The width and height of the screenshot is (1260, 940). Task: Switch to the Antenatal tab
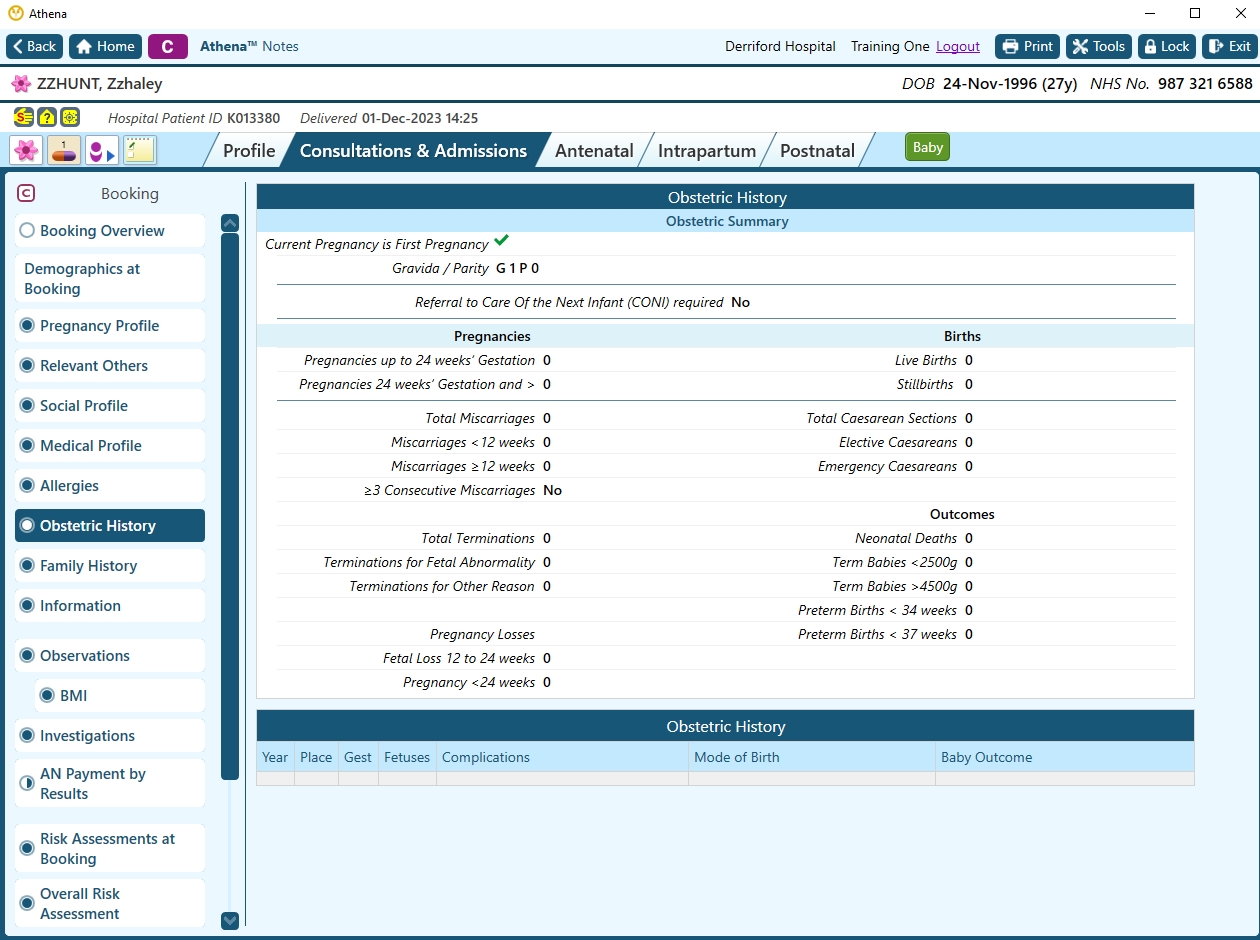point(594,151)
